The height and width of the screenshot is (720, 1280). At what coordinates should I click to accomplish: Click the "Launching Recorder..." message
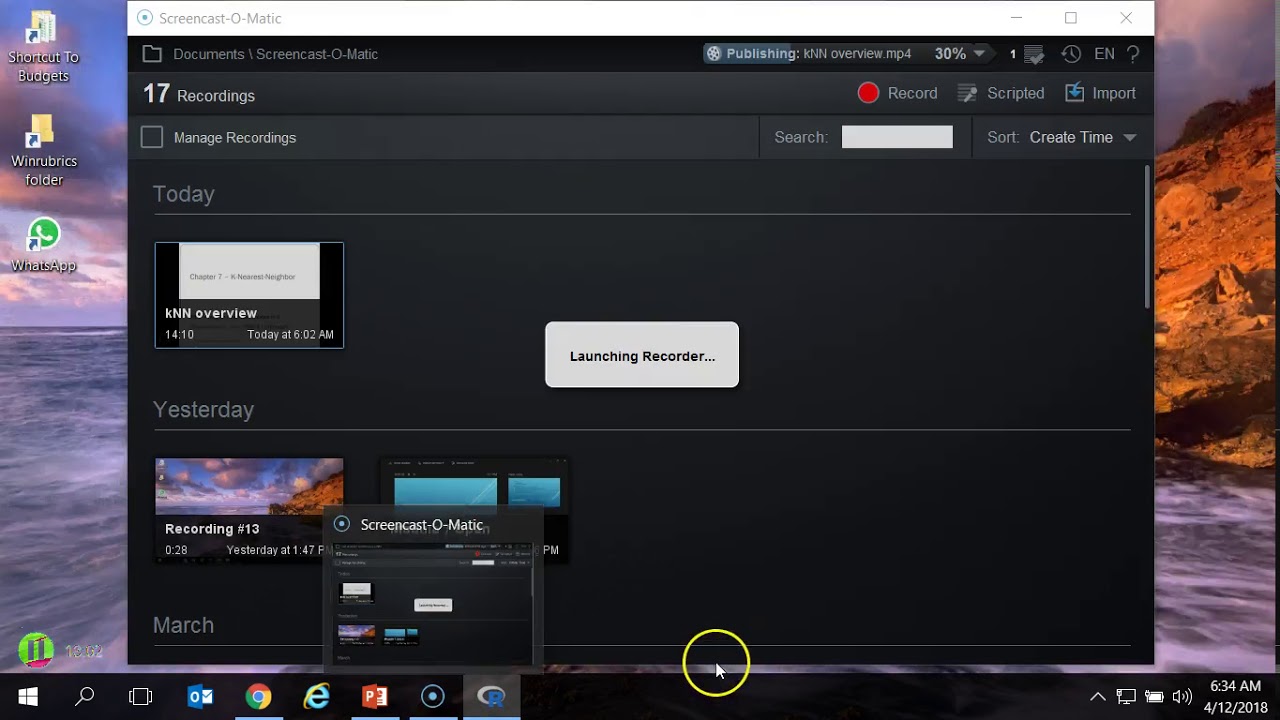click(642, 355)
